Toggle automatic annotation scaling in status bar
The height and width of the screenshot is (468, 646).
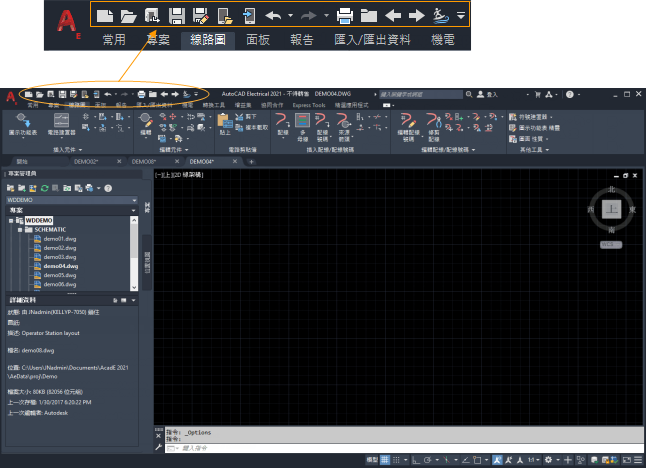click(509, 460)
